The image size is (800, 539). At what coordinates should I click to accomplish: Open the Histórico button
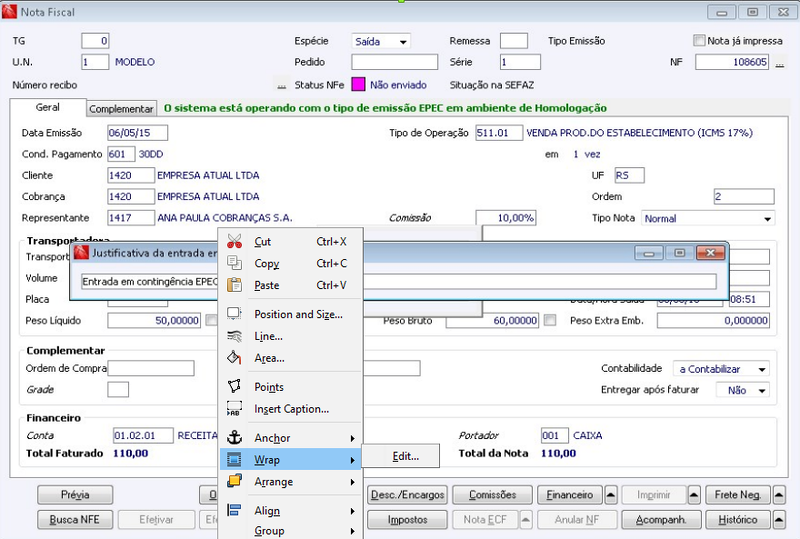738,520
